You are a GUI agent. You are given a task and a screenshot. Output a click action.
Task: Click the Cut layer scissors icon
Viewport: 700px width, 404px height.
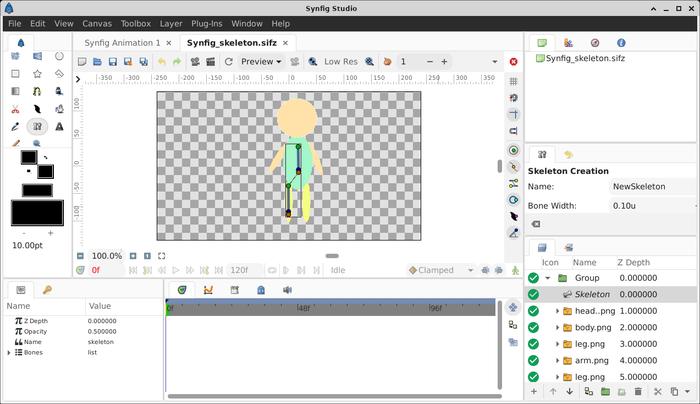click(657, 392)
